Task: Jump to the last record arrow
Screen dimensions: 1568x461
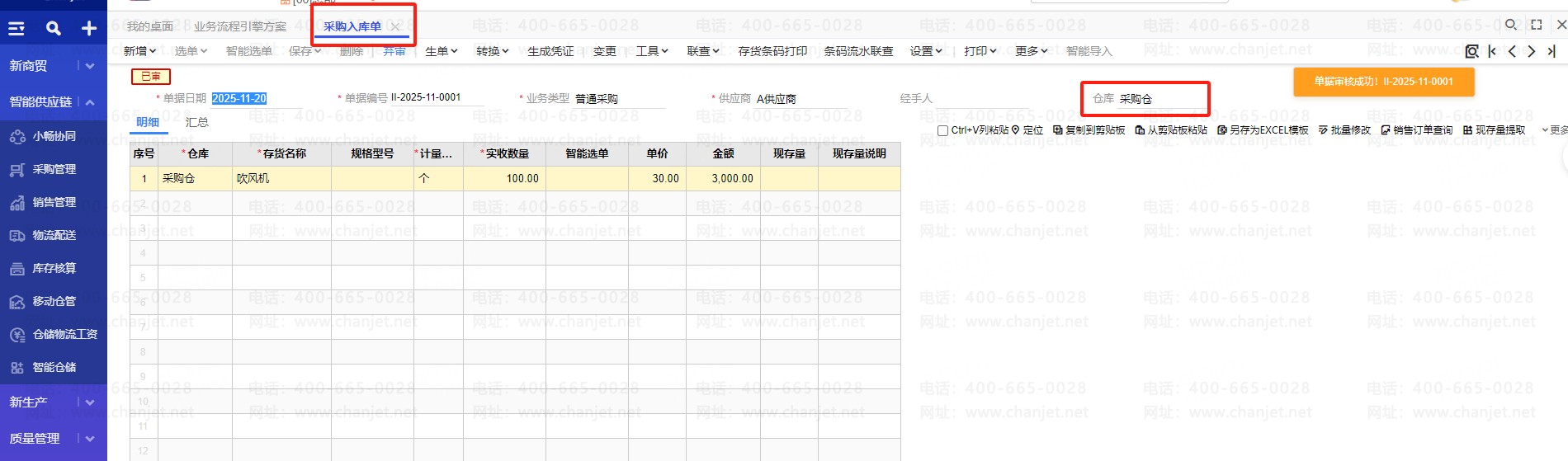Action: [x=1551, y=51]
